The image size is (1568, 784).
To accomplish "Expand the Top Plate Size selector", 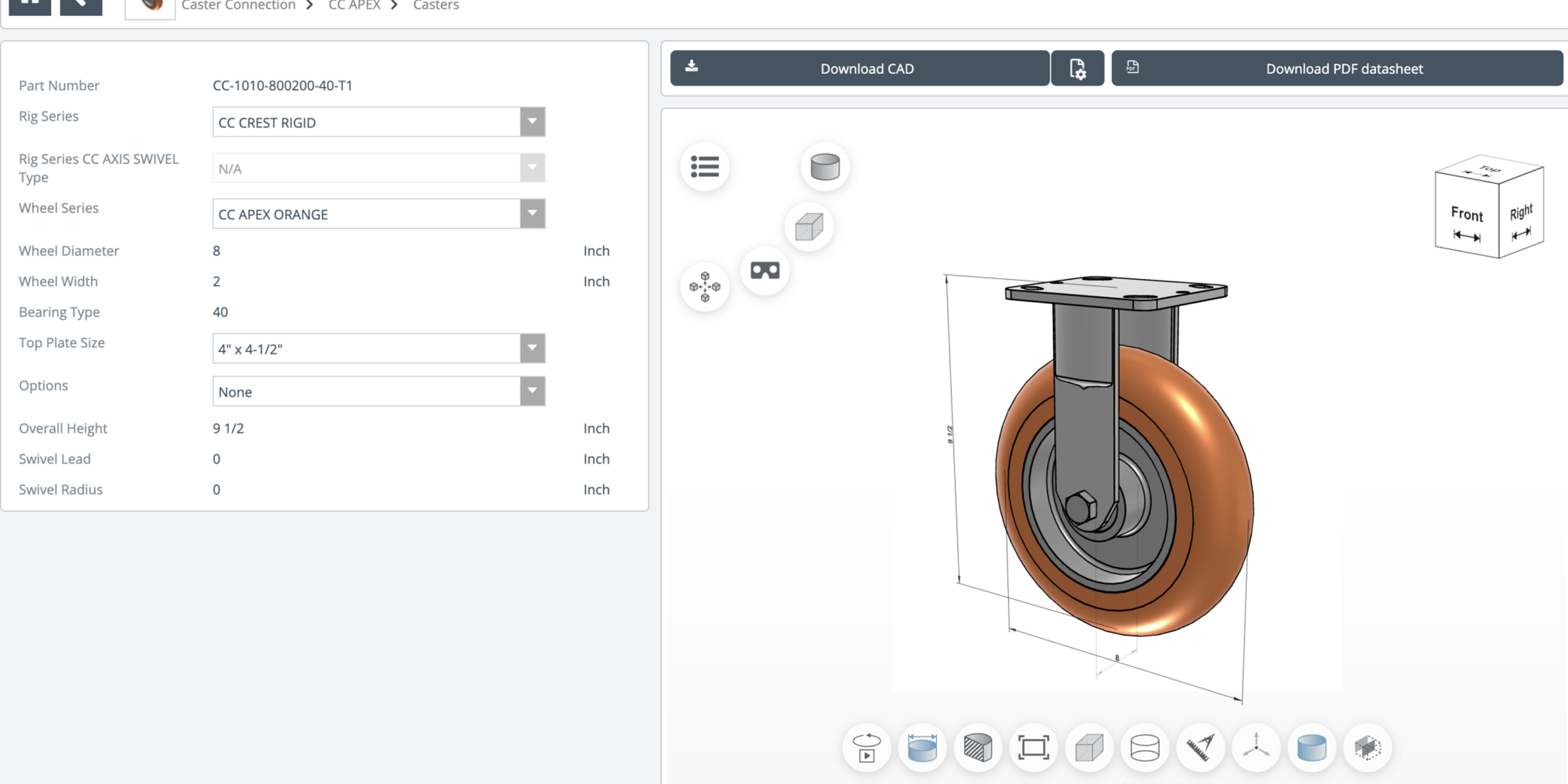I will (x=532, y=348).
